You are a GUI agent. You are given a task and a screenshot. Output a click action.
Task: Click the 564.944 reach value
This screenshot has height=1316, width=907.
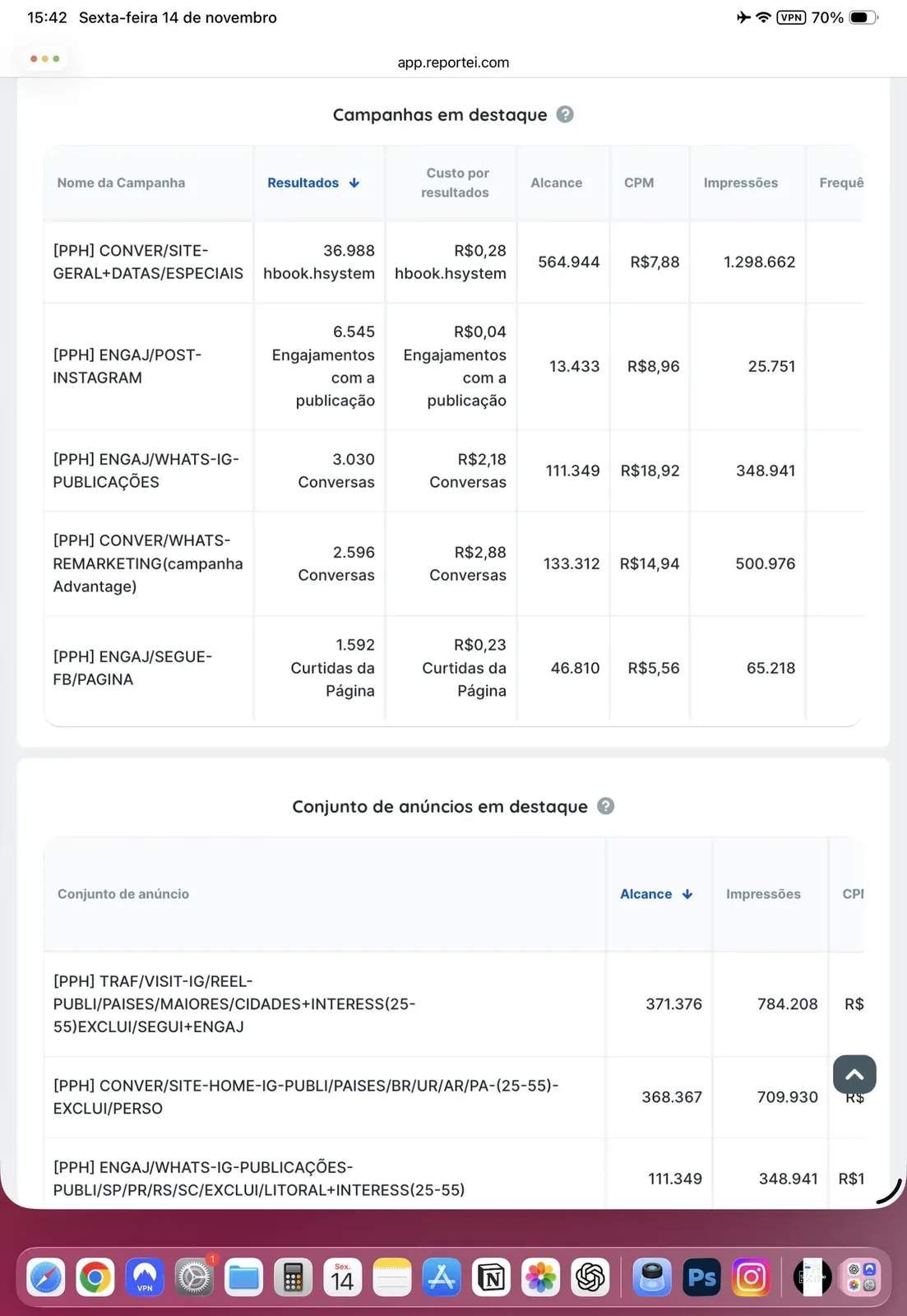569,262
